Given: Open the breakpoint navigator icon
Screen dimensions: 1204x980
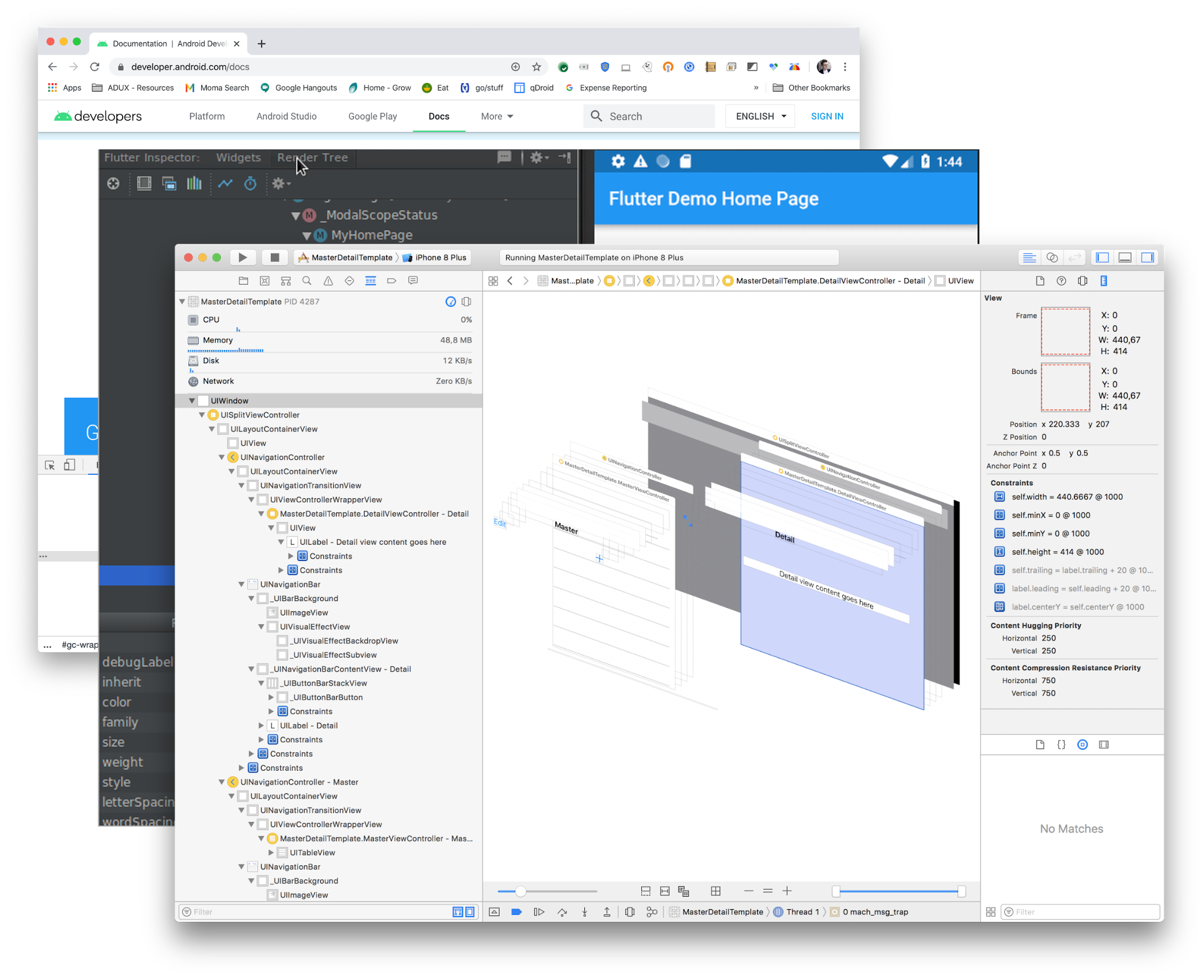Looking at the screenshot, I should coord(392,281).
